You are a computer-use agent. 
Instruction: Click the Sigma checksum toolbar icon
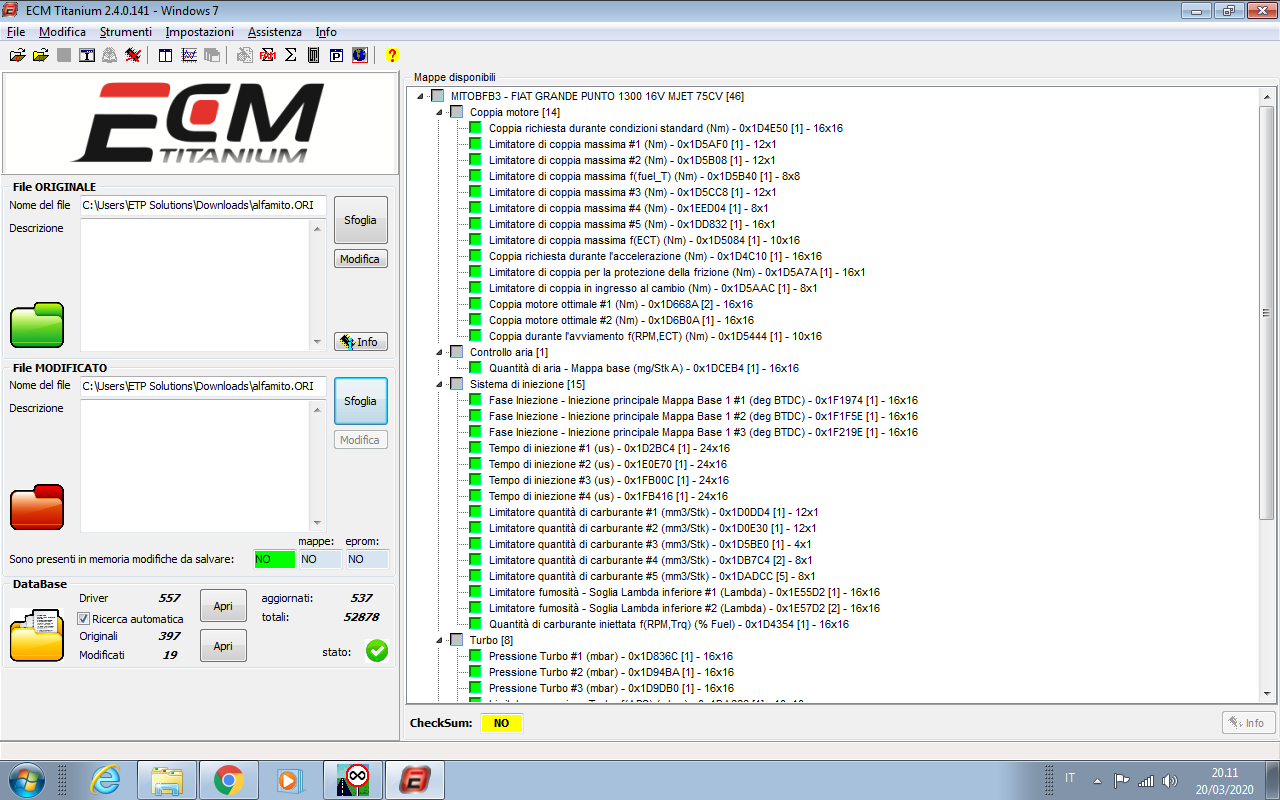(291, 55)
